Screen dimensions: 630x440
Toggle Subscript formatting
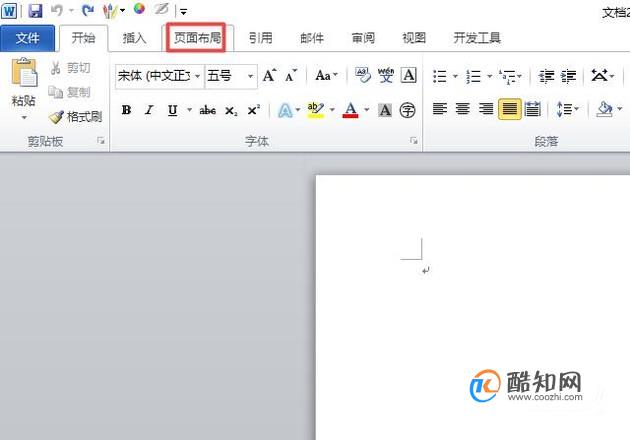click(231, 111)
